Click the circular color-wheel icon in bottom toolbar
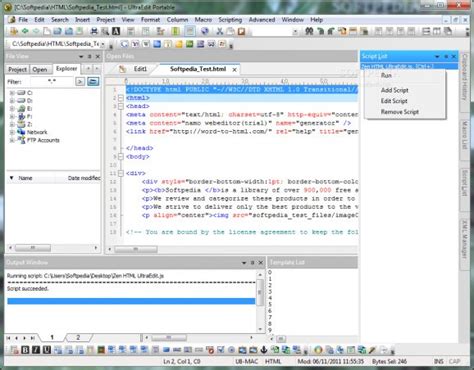The width and height of the screenshot is (474, 370). point(318,350)
